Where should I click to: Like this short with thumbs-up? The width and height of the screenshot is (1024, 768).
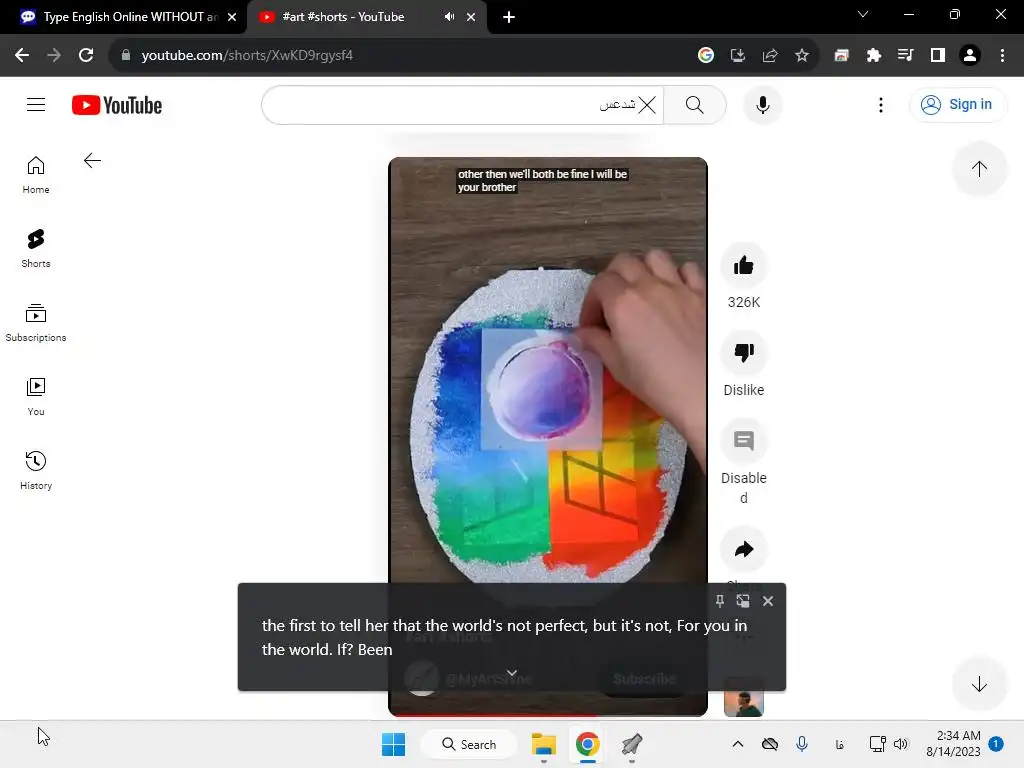click(743, 266)
